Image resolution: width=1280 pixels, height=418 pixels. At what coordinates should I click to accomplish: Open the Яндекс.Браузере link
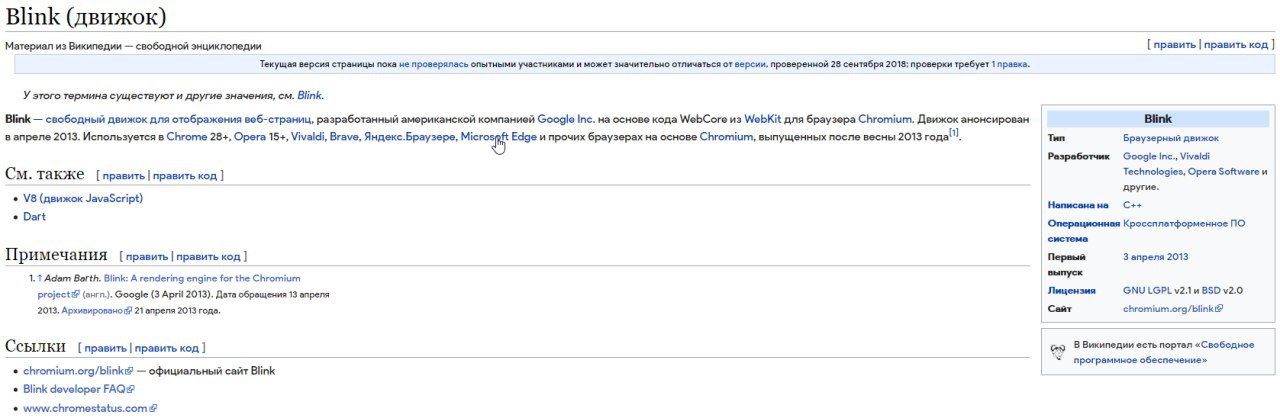click(409, 136)
